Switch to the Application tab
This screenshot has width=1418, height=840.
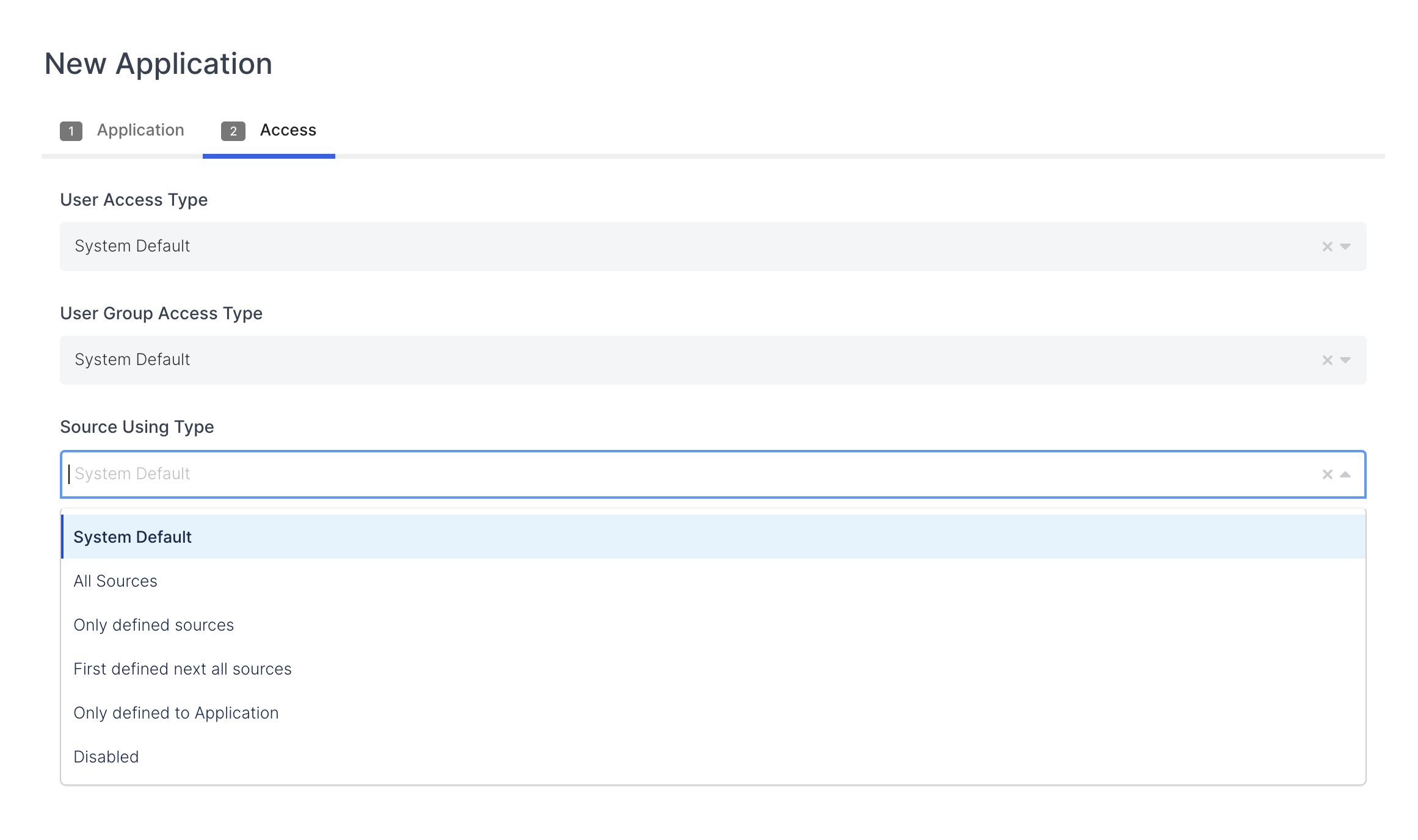(140, 130)
